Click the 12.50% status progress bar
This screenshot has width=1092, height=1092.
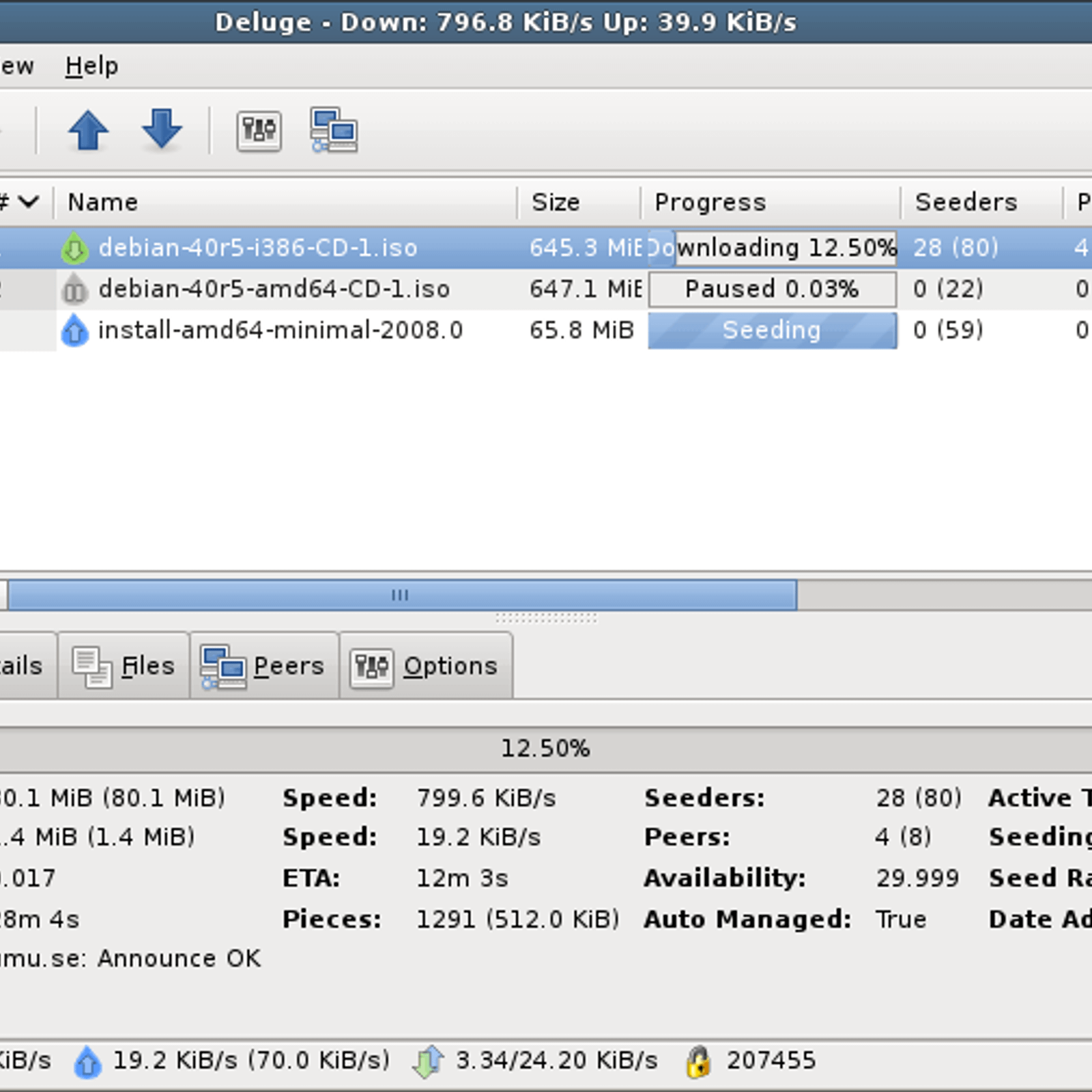click(546, 749)
